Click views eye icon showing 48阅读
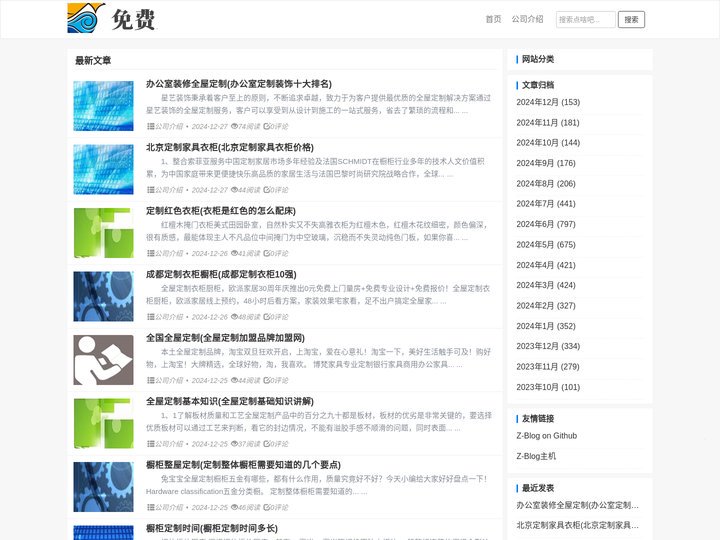 pos(234,317)
